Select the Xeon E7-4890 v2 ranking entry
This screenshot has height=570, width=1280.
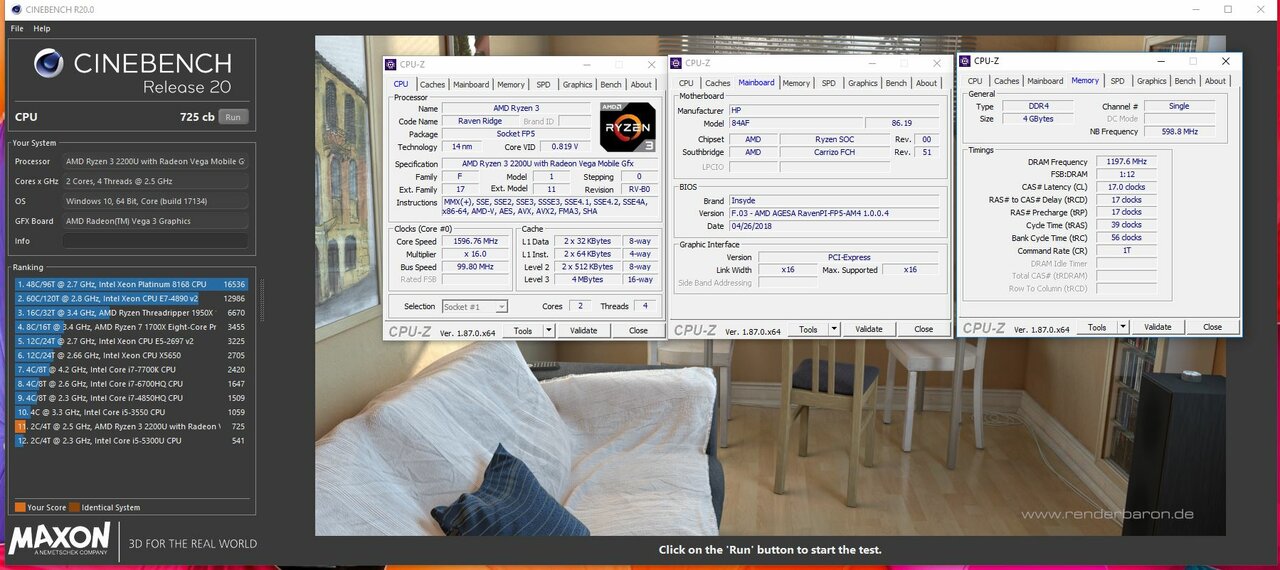point(131,298)
